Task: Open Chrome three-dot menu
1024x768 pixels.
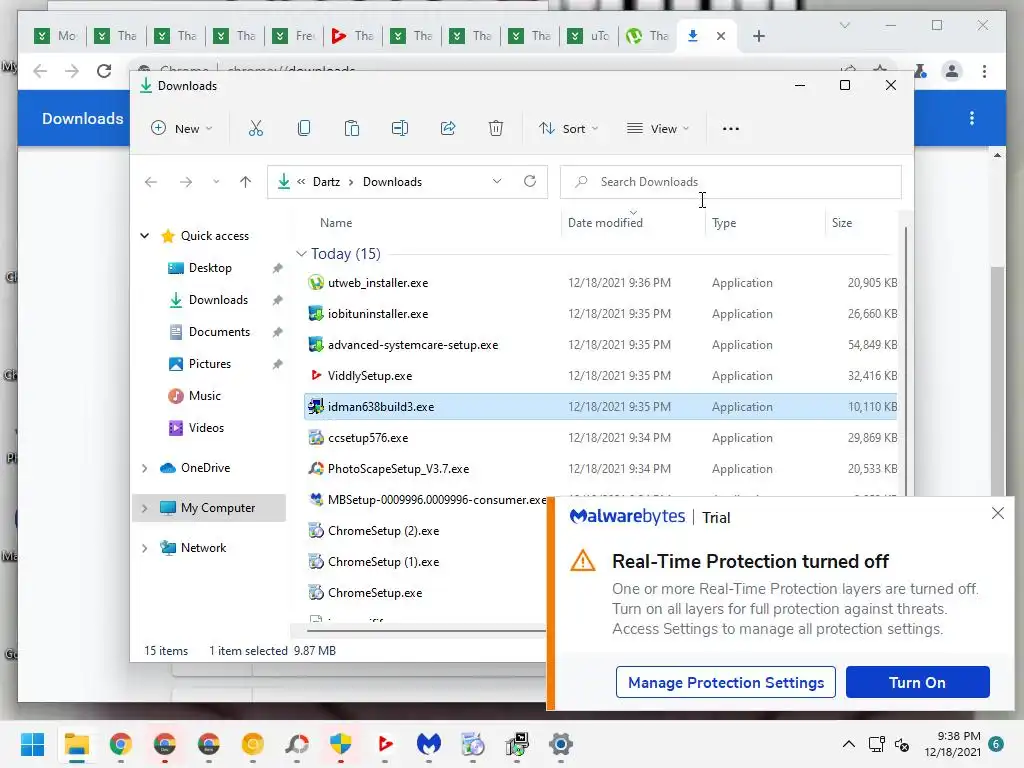Action: [984, 71]
